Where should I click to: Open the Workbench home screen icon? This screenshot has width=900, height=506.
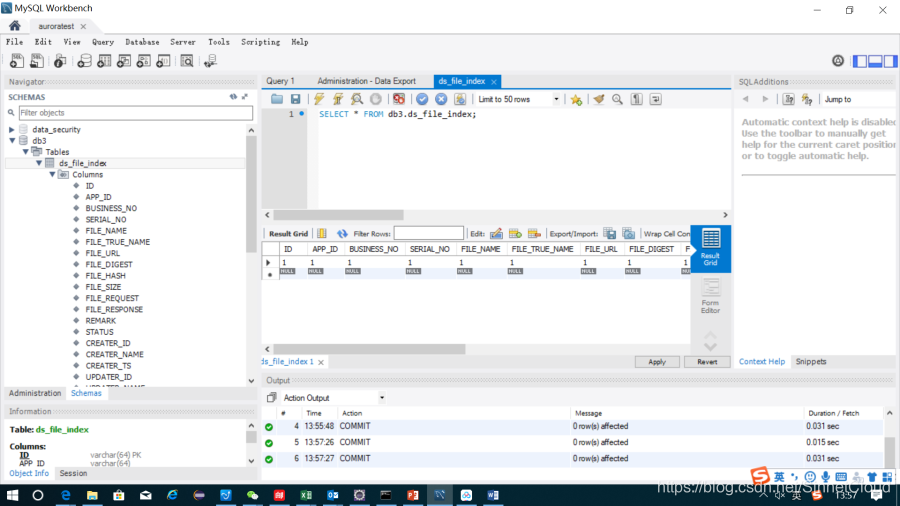(14, 26)
